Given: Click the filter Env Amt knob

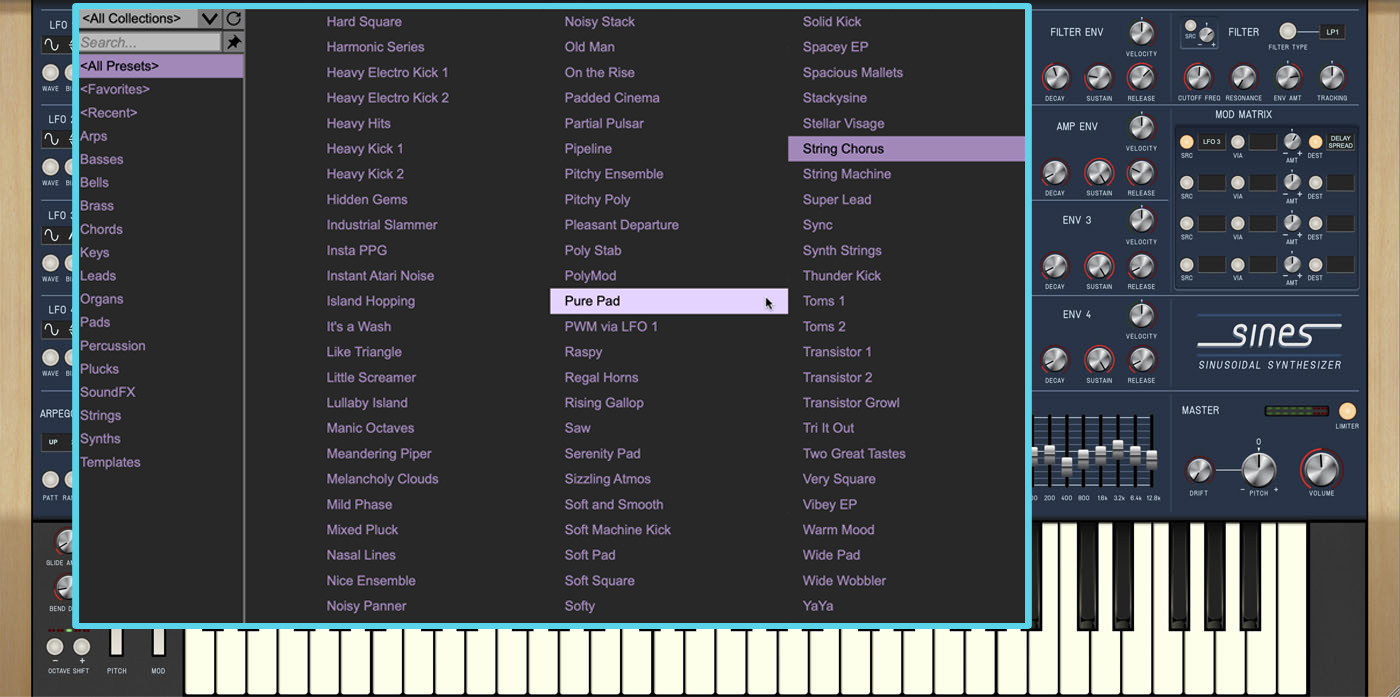Looking at the screenshot, I should pyautogui.click(x=1288, y=77).
